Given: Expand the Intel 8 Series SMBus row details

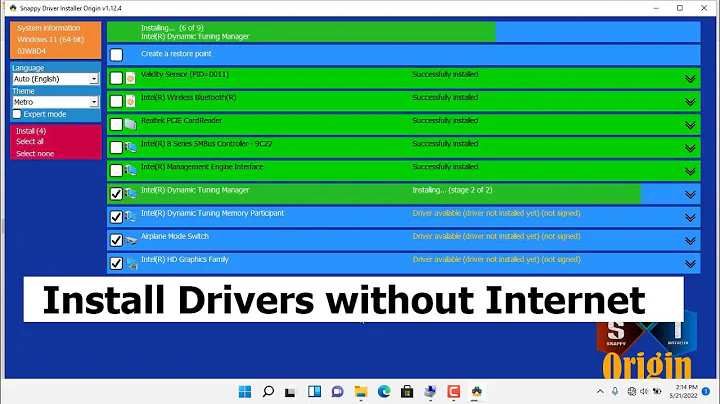Looking at the screenshot, I should [690, 148].
